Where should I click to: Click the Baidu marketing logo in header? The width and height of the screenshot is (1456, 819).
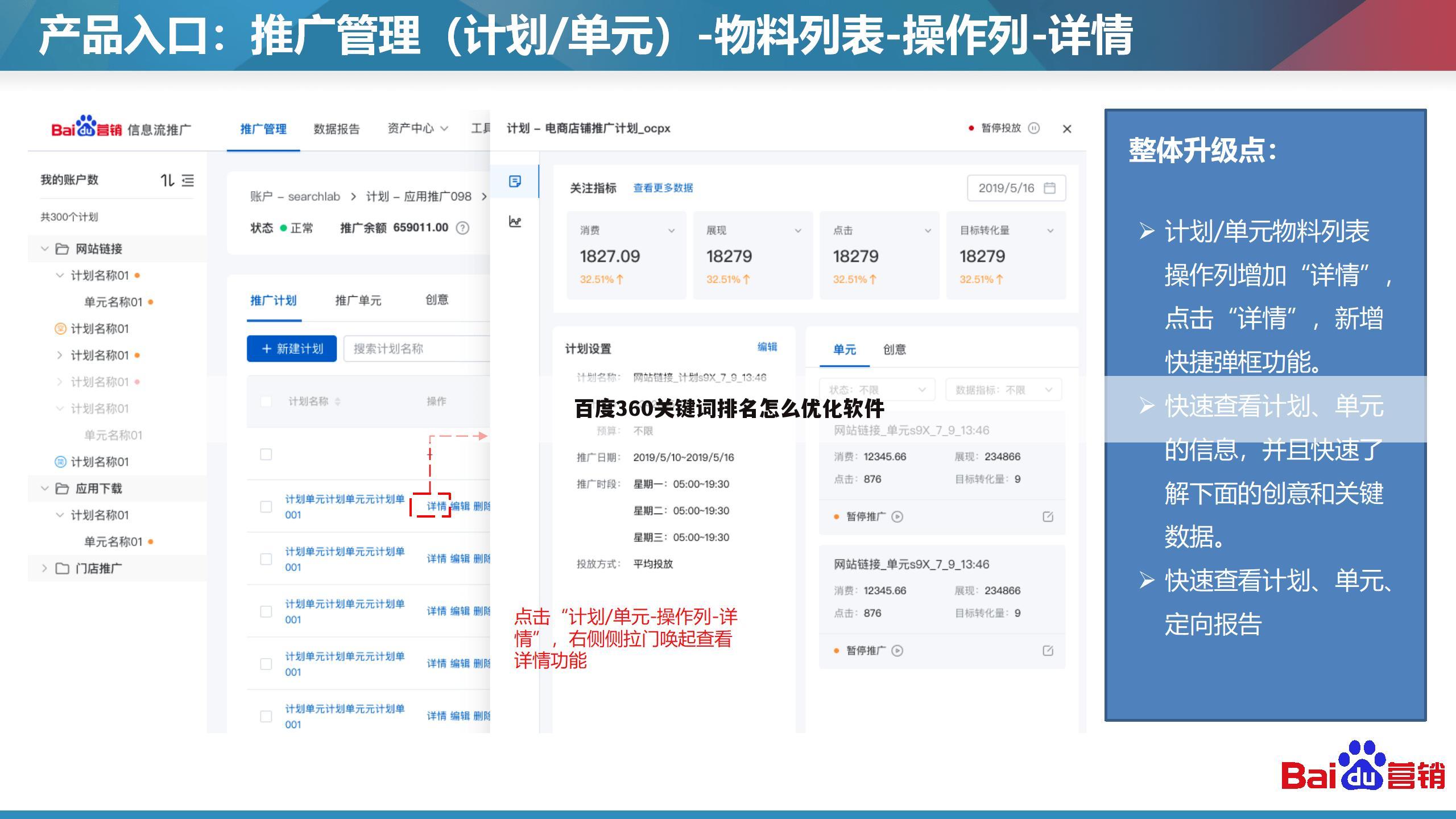(86, 127)
